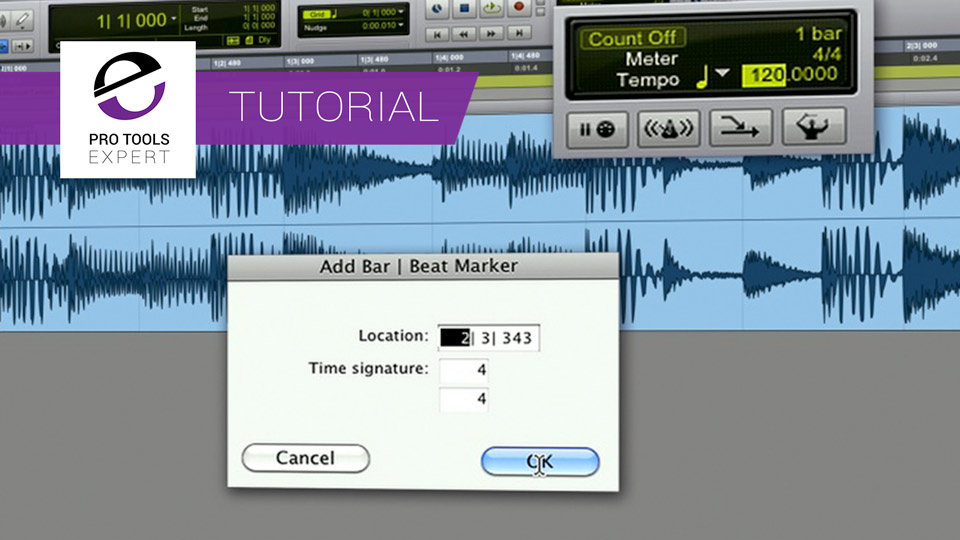This screenshot has height=540, width=960.
Task: Click the Meter value 4/4
Action: pyautogui.click(x=827, y=54)
